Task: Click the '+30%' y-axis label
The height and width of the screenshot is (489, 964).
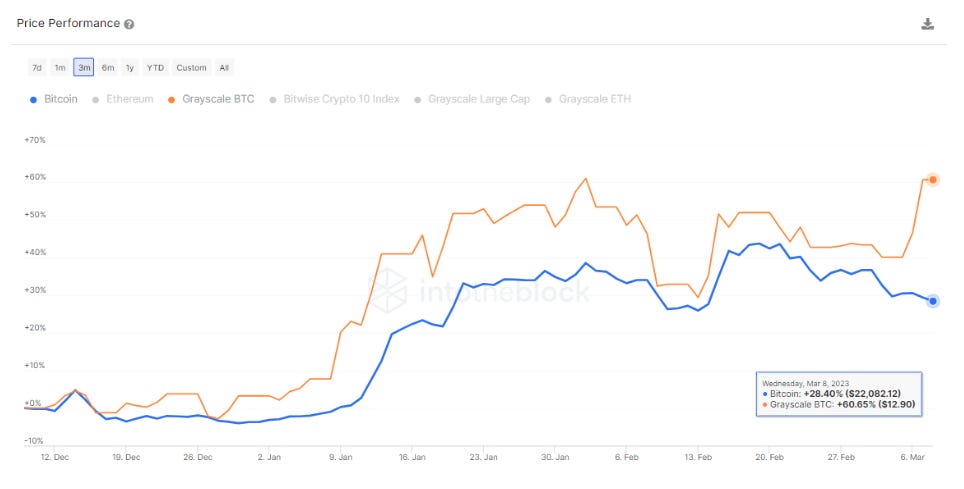Action: 35,290
